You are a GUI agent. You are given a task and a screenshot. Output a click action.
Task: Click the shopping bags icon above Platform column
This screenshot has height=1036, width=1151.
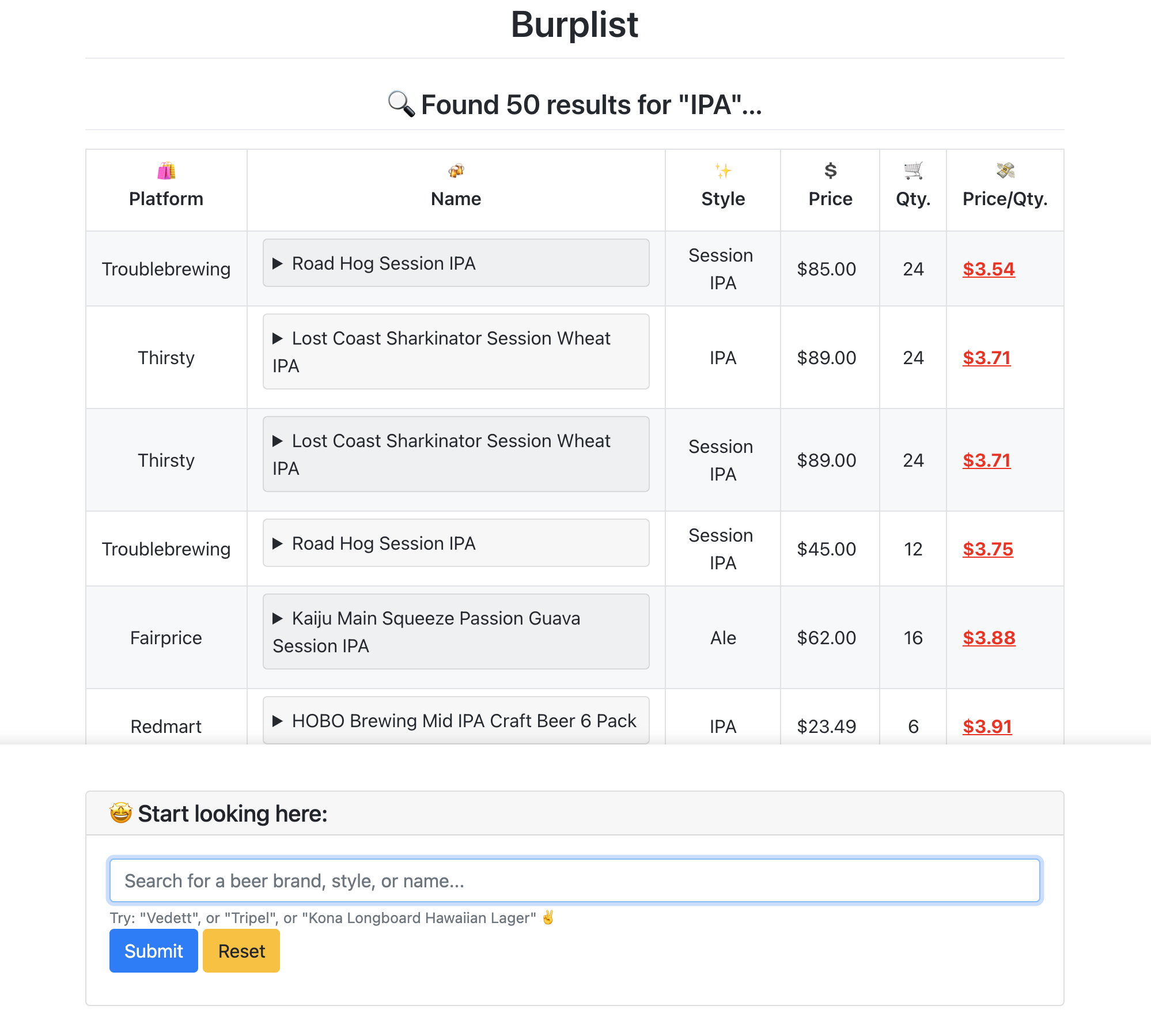tap(166, 171)
